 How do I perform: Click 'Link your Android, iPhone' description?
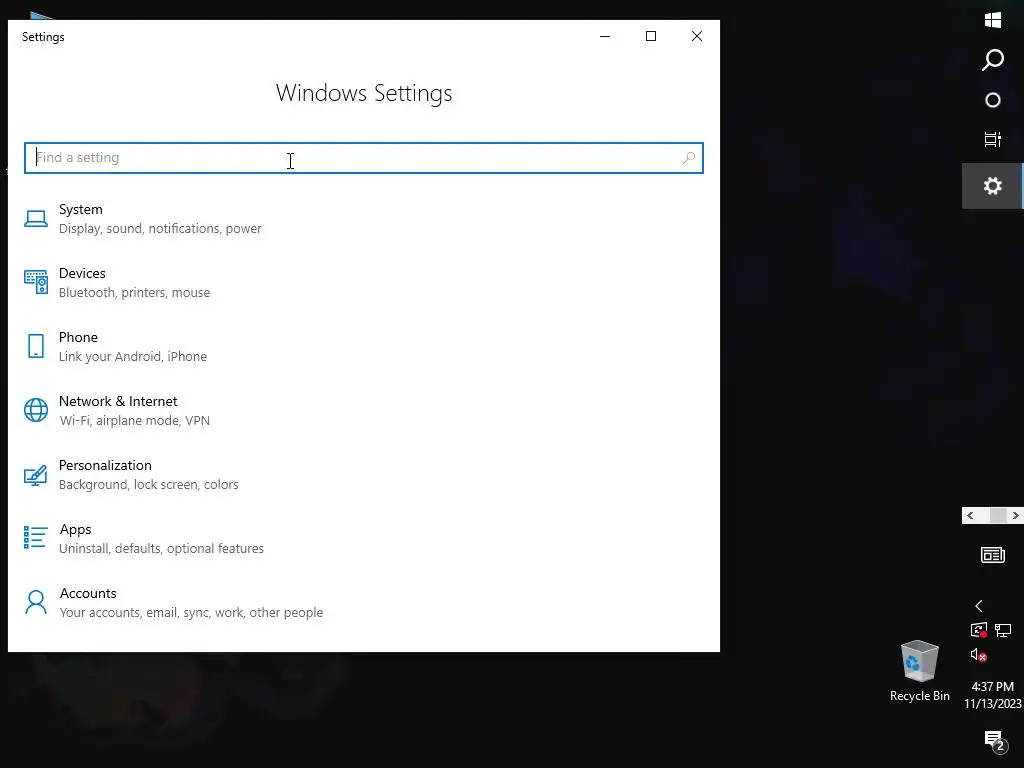[x=133, y=357]
